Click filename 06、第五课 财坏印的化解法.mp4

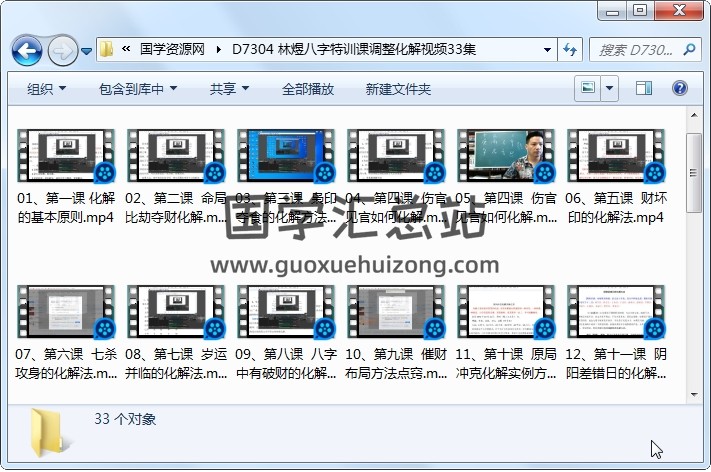tap(616, 208)
